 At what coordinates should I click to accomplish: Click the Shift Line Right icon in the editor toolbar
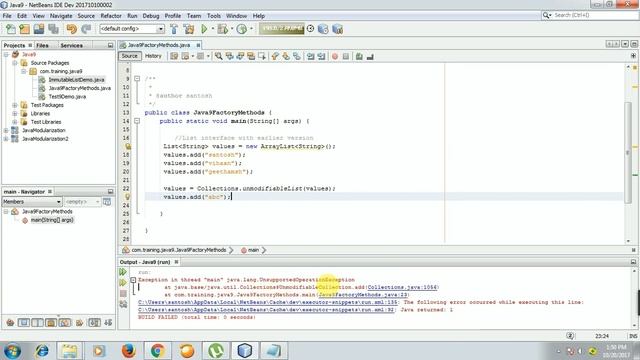tap(321, 56)
